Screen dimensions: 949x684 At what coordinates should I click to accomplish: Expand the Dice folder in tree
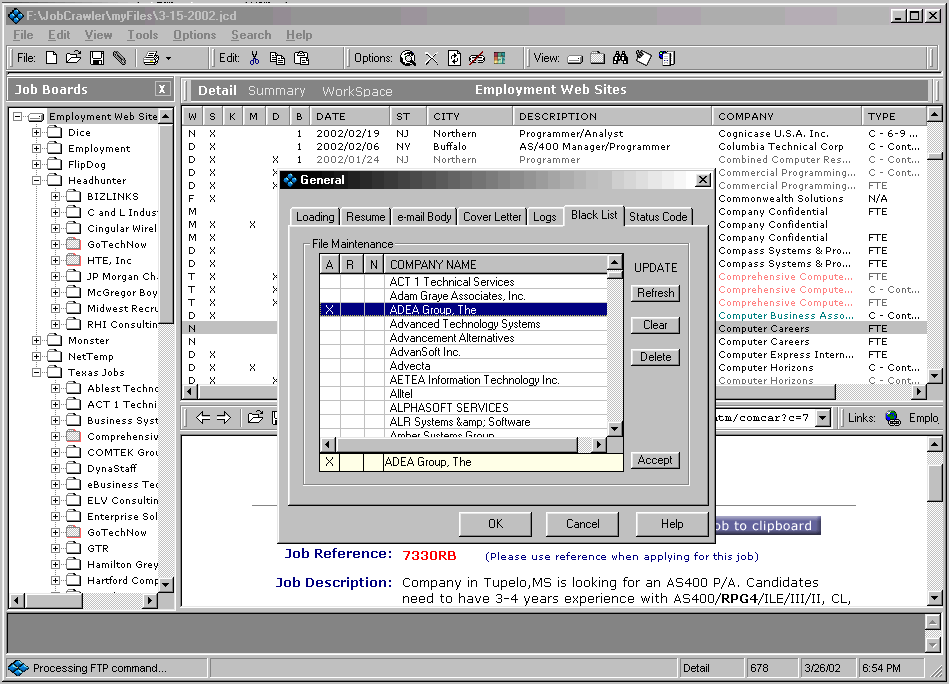(x=36, y=133)
